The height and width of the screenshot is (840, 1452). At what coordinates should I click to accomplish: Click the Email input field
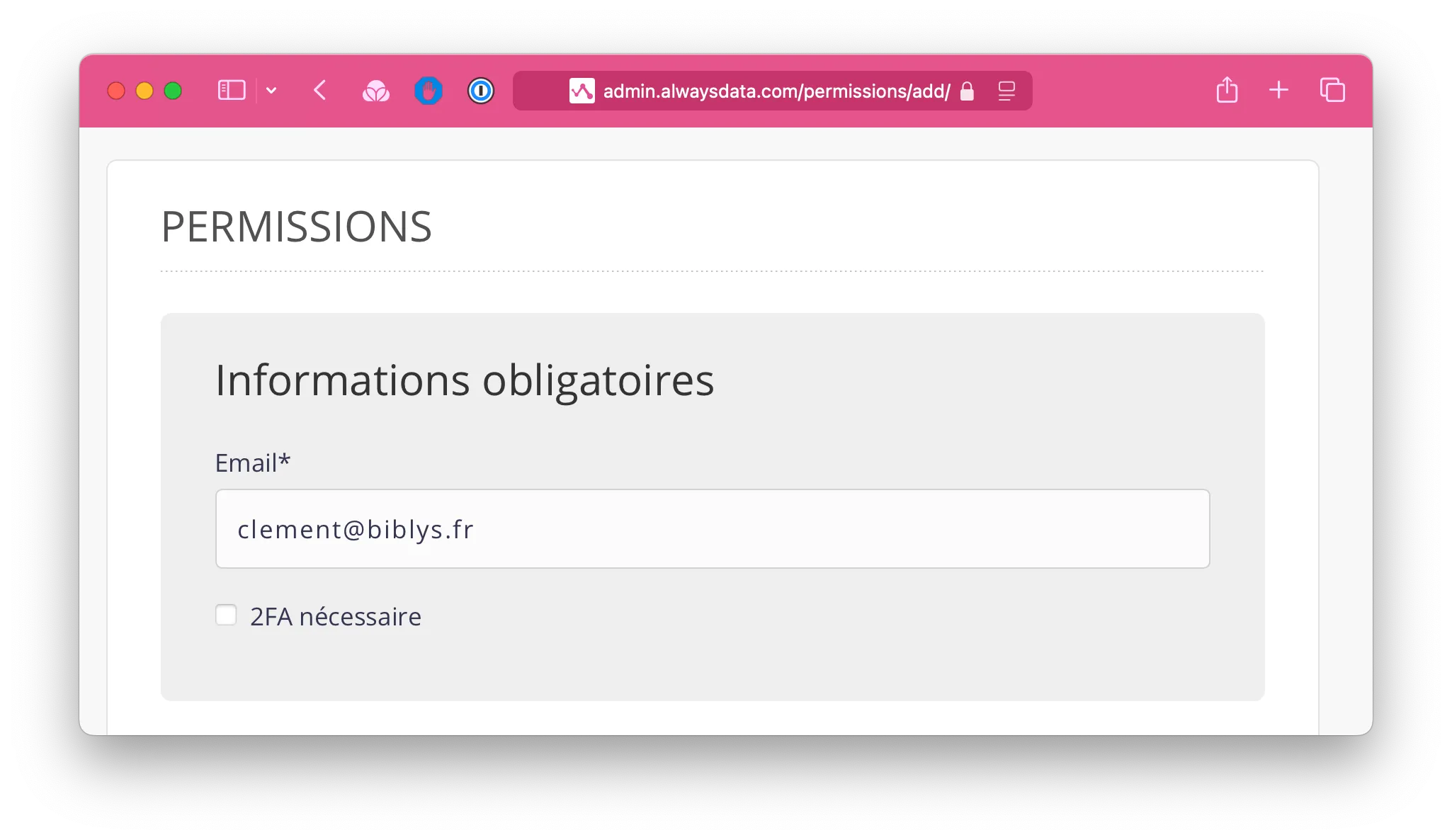click(x=713, y=528)
